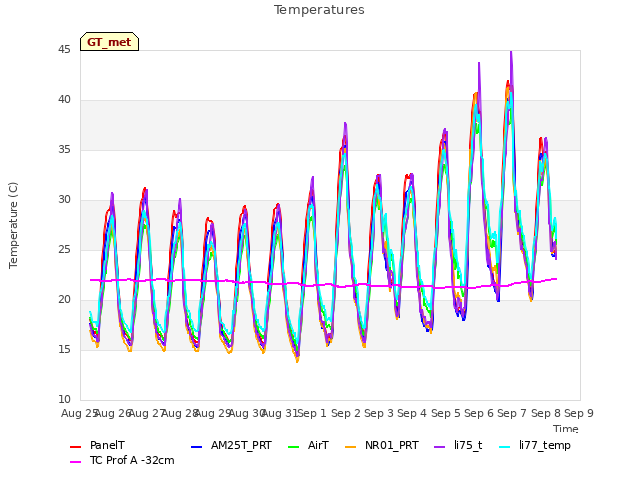640x480 pixels.
Task: Click the Sep 9 x-axis tick label
Action: [x=579, y=413]
